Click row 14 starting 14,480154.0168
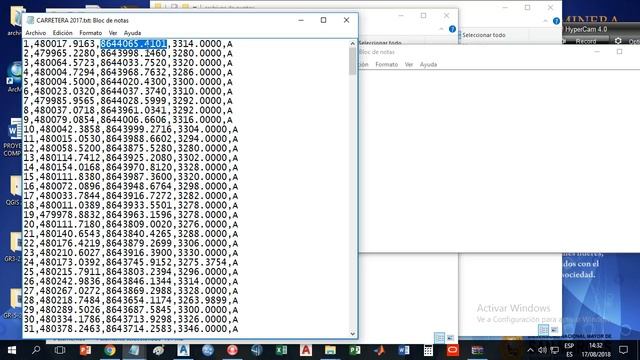This screenshot has width=640, height=360. (x=131, y=167)
